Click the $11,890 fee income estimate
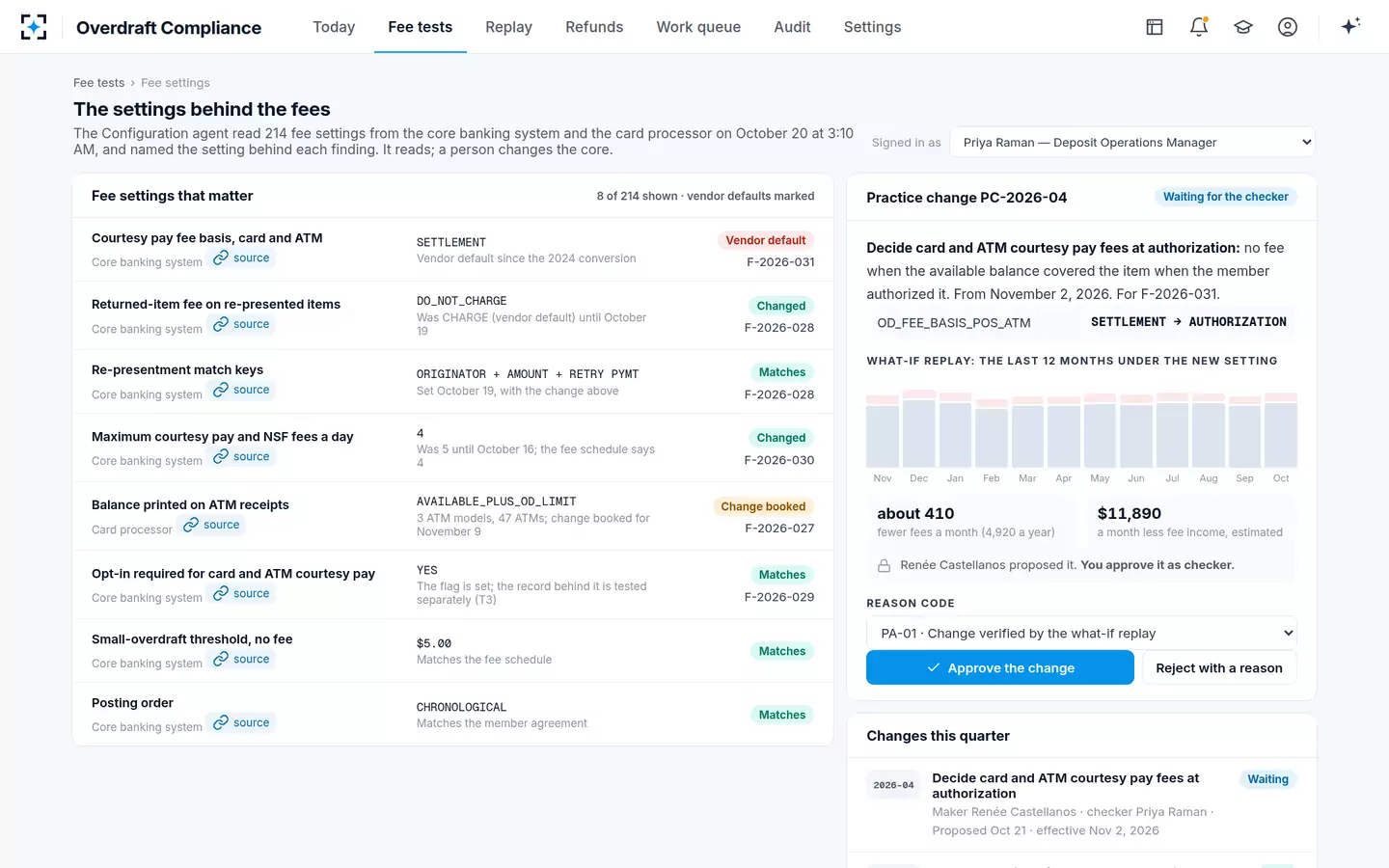Image resolution: width=1389 pixels, height=868 pixels. click(x=1130, y=514)
